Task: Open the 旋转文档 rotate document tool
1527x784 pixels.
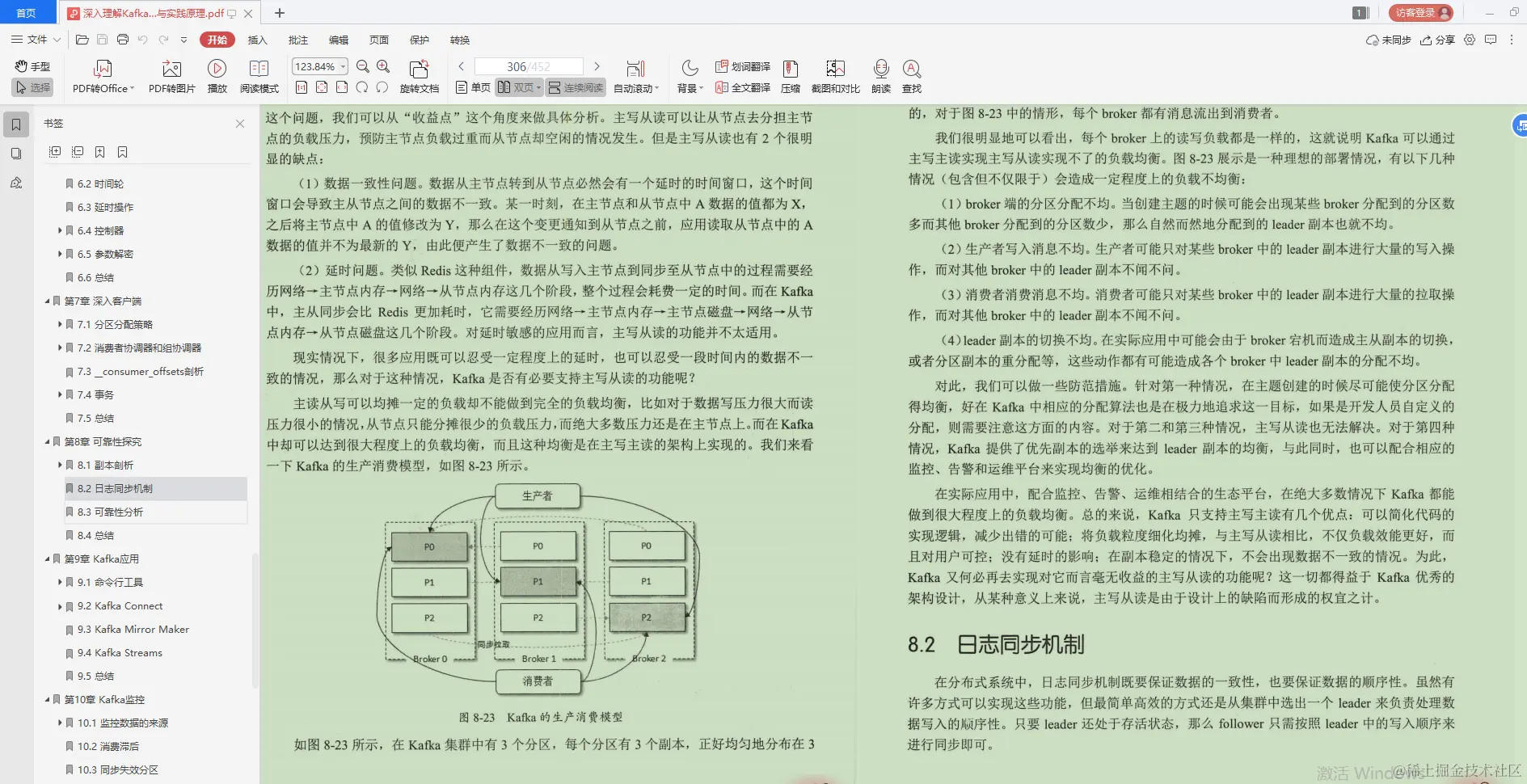Action: 420,75
